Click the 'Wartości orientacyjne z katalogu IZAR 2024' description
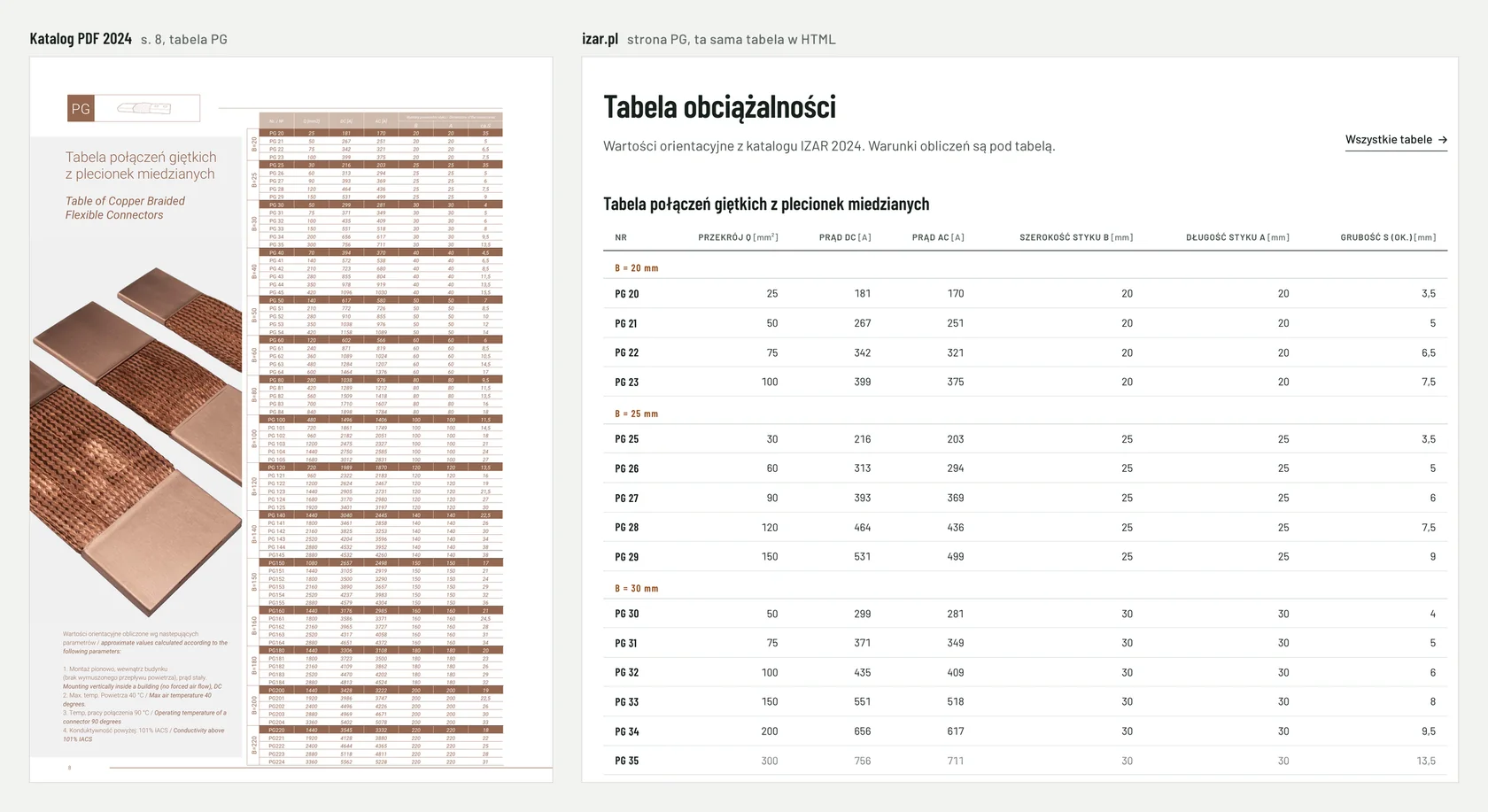Screen dimensions: 1488x812 pos(733,146)
